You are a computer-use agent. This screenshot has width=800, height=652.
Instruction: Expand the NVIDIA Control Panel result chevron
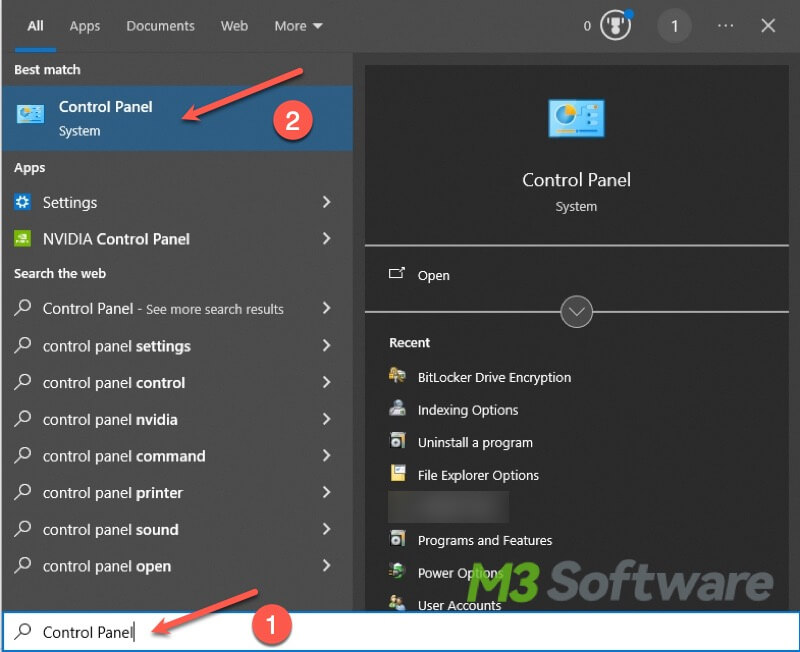tap(327, 238)
